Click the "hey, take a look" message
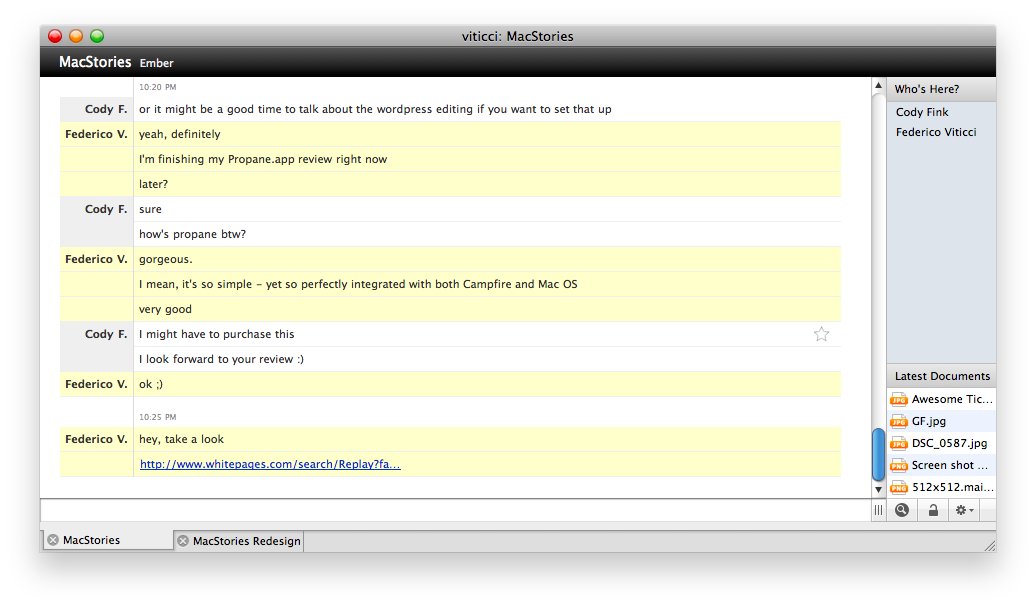Viewport: 1036px width, 607px height. [181, 439]
